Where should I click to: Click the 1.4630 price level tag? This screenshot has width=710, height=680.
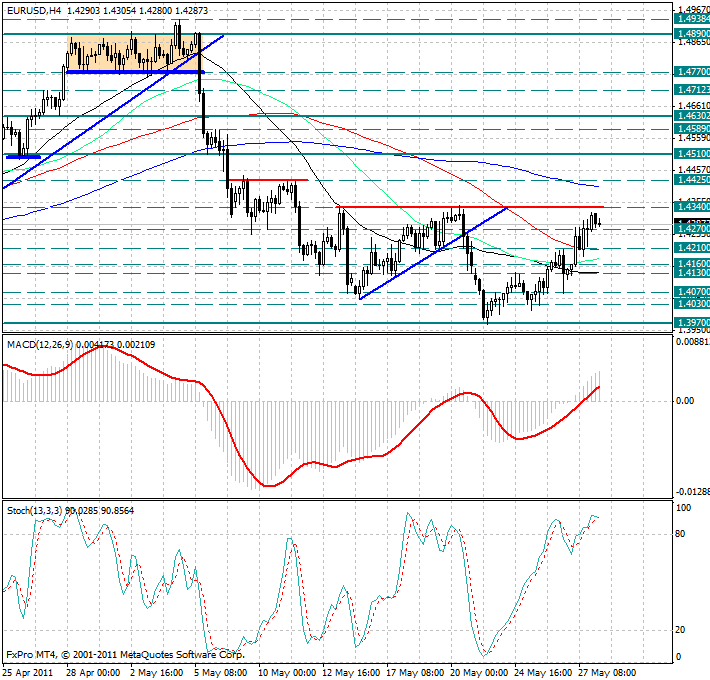coord(692,116)
